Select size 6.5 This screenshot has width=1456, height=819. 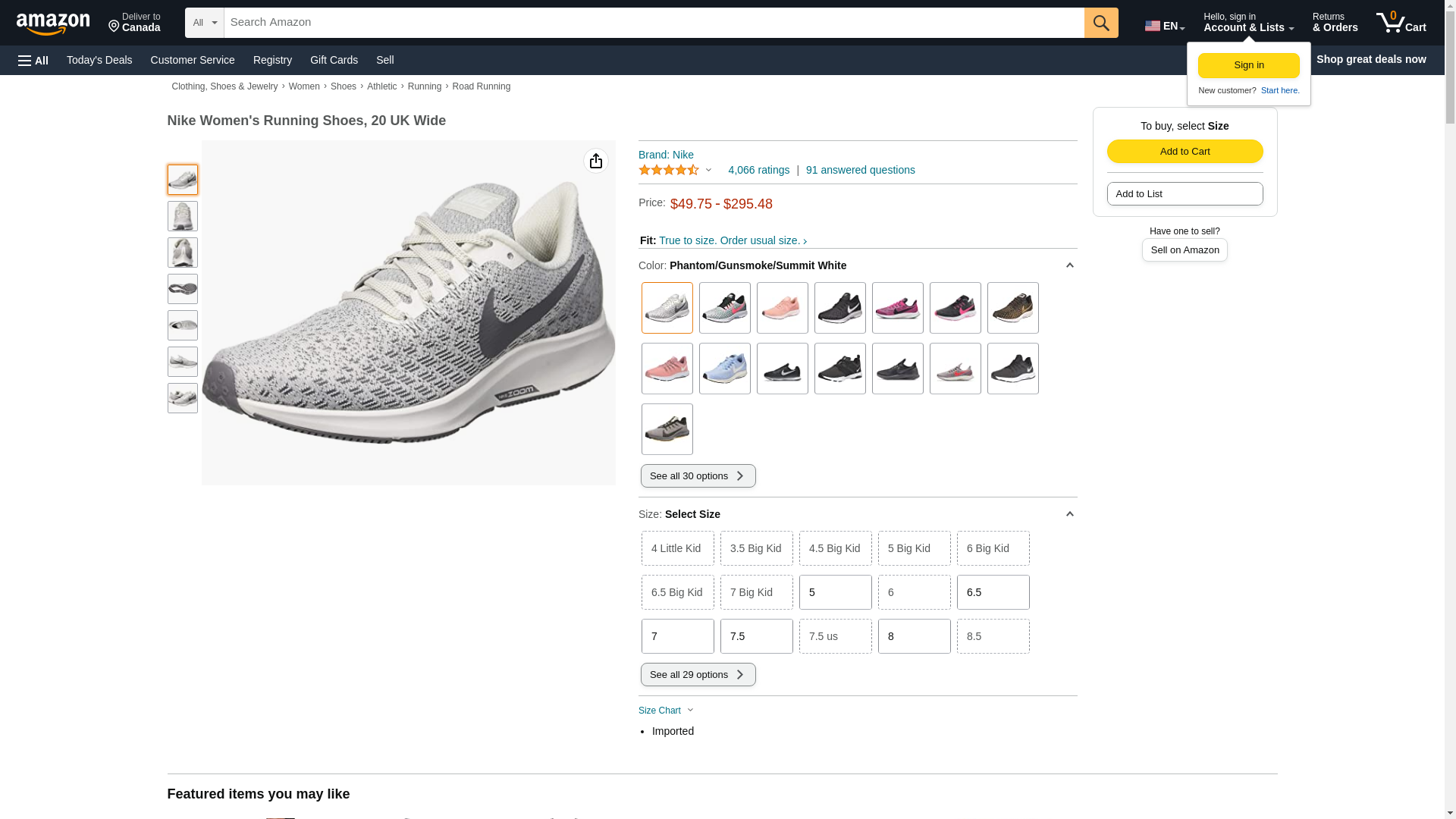point(993,592)
